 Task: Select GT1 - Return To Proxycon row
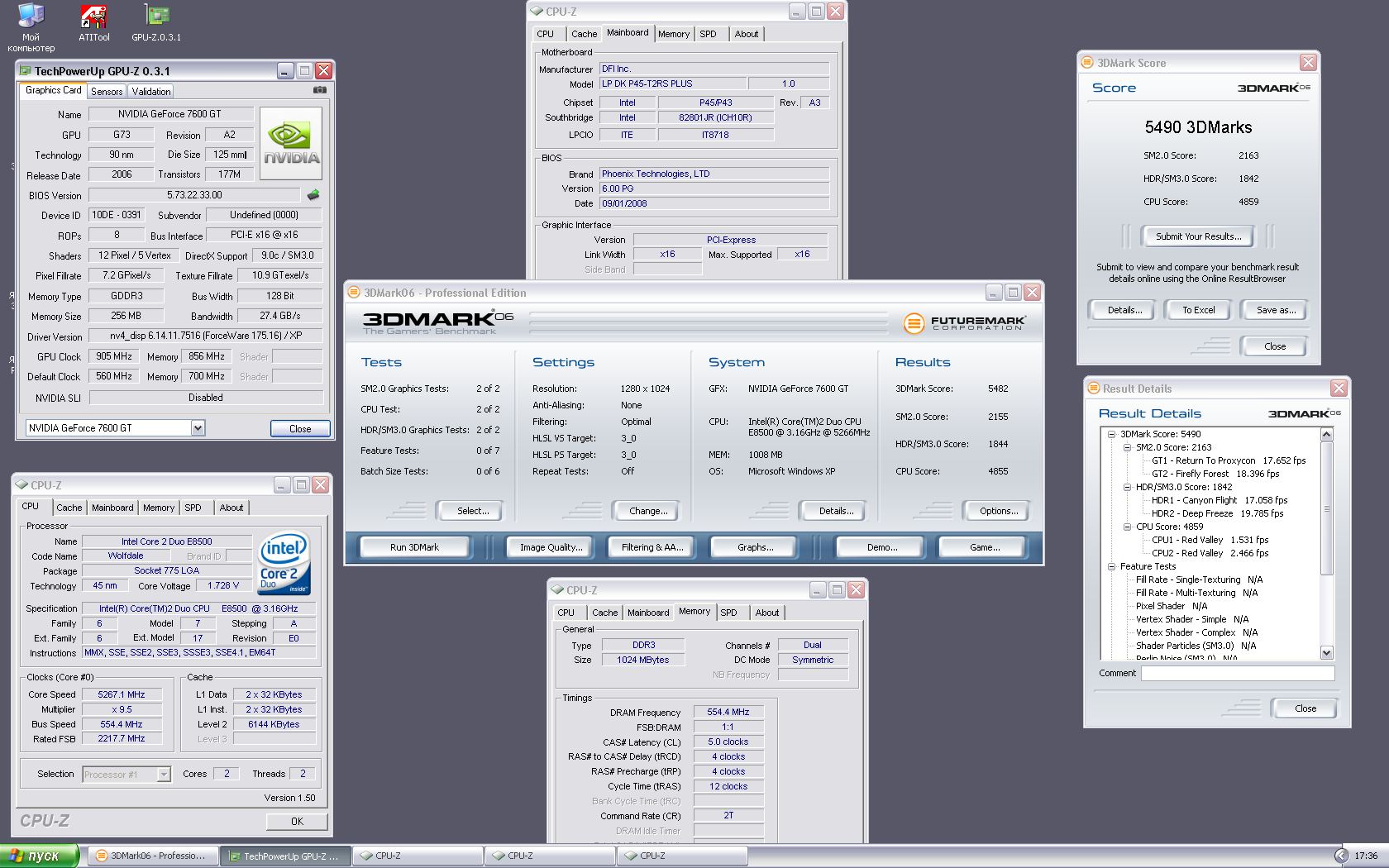1229,460
